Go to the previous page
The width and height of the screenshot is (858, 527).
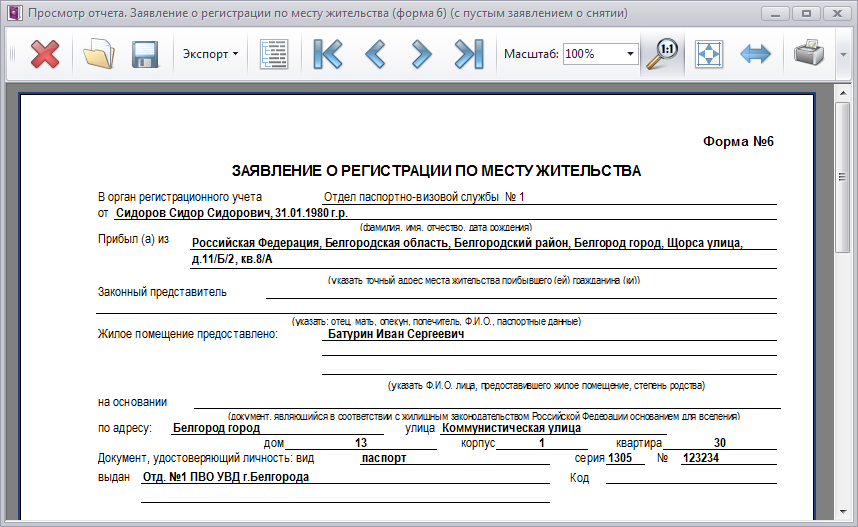pos(375,54)
